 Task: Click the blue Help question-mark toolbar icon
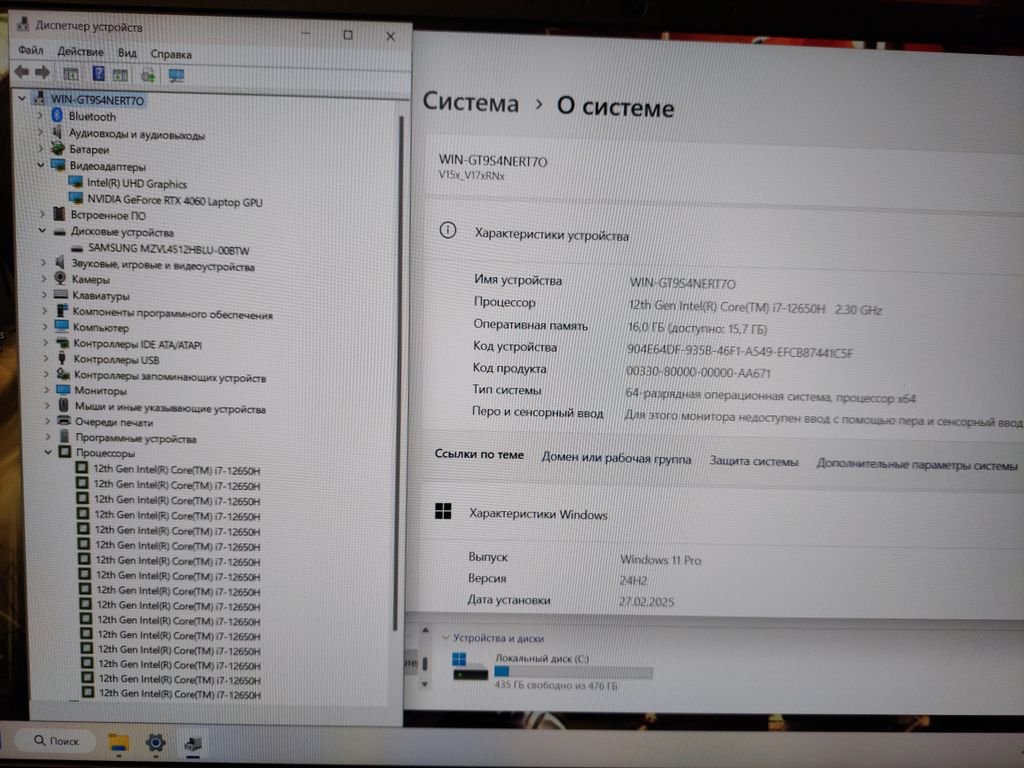click(x=98, y=74)
